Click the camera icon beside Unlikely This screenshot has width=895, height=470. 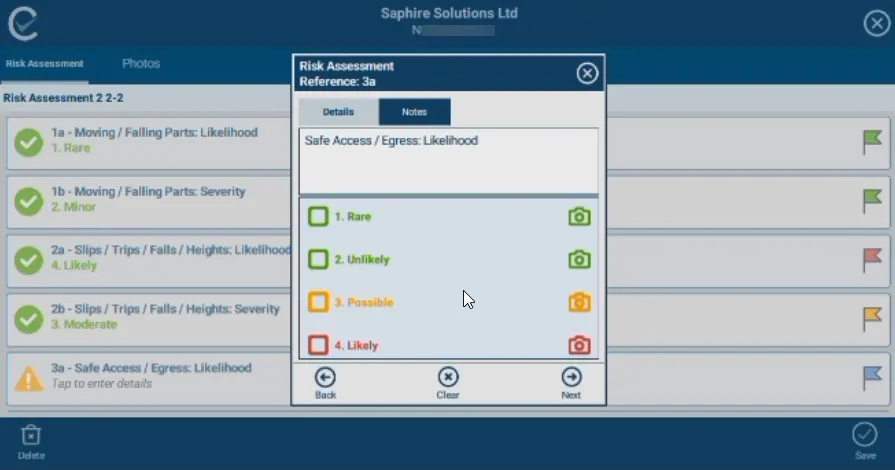coord(579,259)
